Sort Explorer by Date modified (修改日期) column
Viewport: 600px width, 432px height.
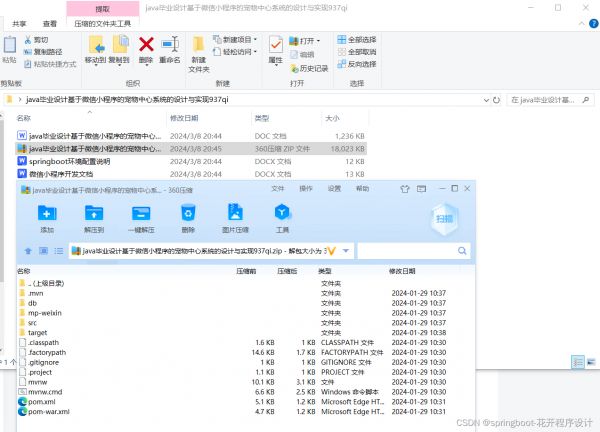click(184, 118)
